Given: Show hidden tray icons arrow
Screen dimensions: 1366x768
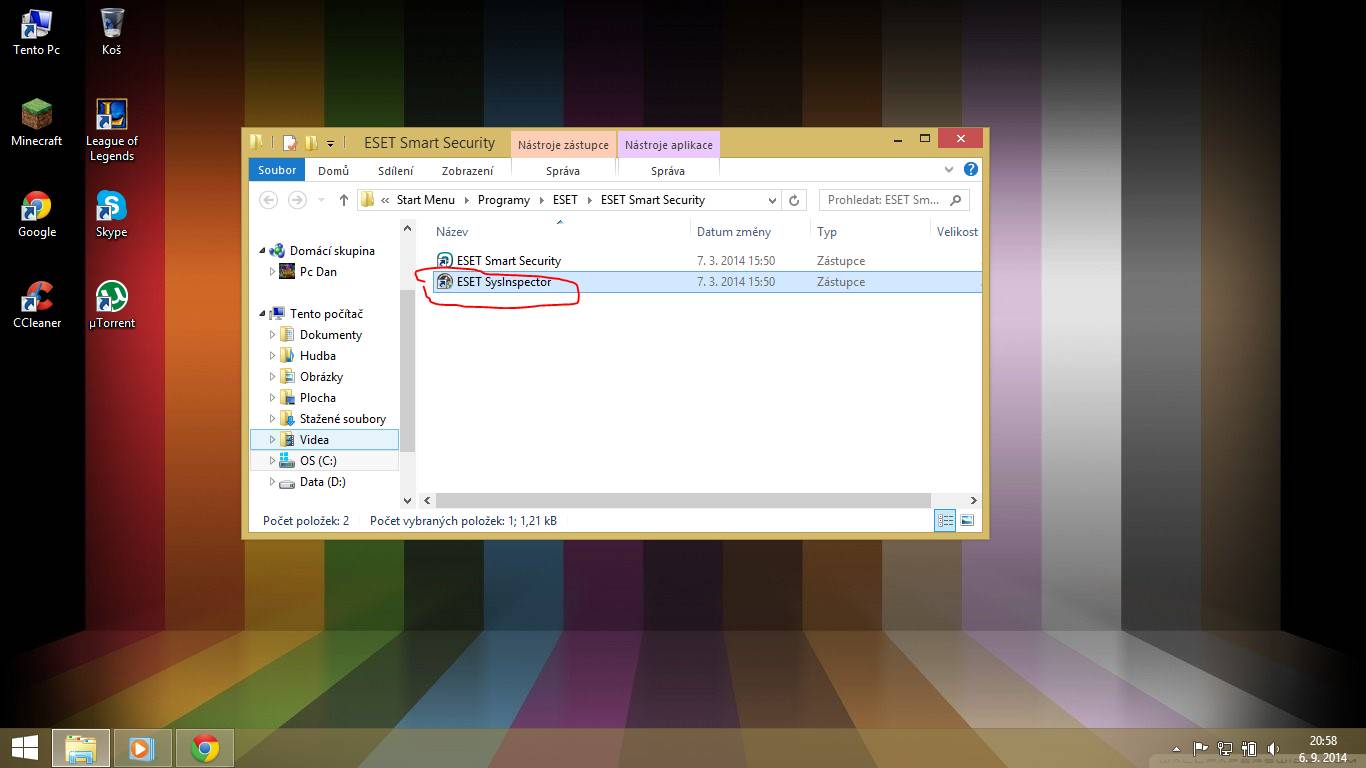Looking at the screenshot, I should point(1177,748).
